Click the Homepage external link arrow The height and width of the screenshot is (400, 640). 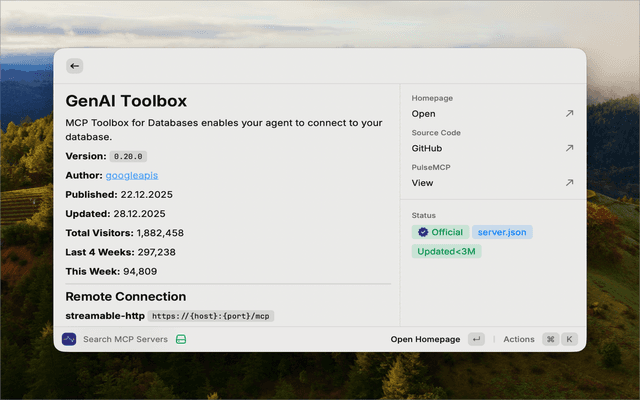(x=569, y=114)
